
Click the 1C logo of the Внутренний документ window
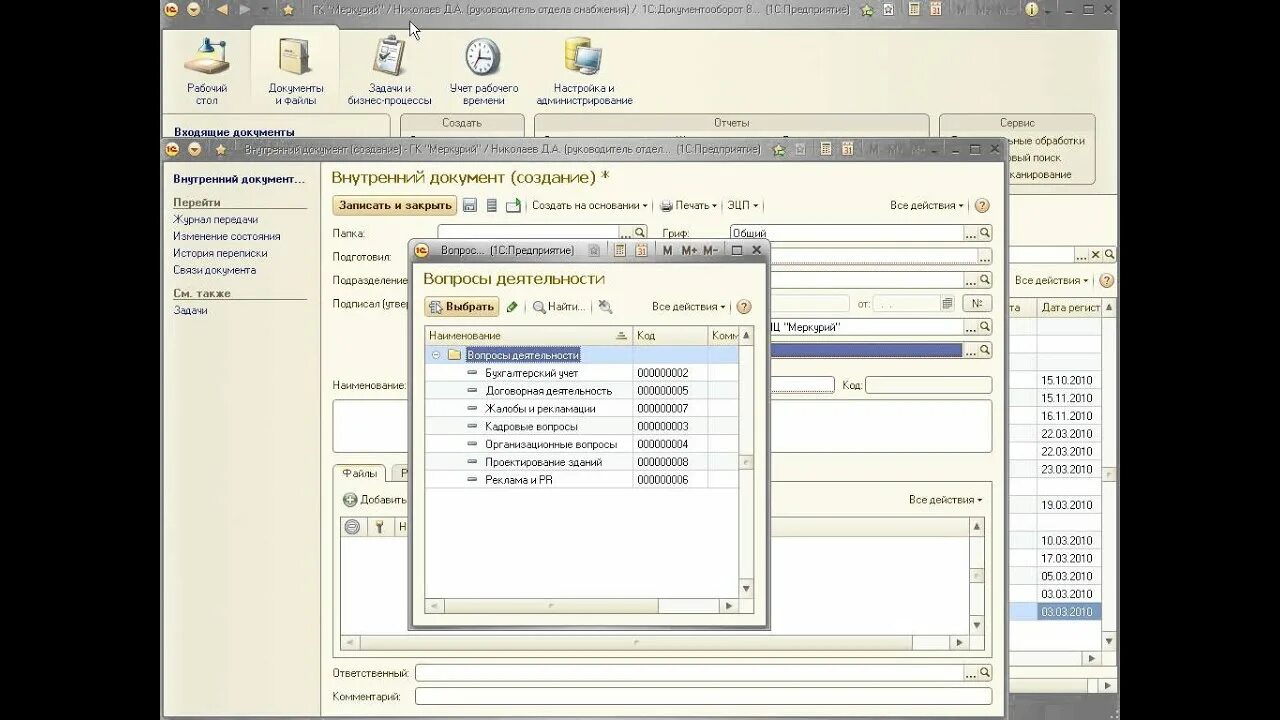click(171, 149)
